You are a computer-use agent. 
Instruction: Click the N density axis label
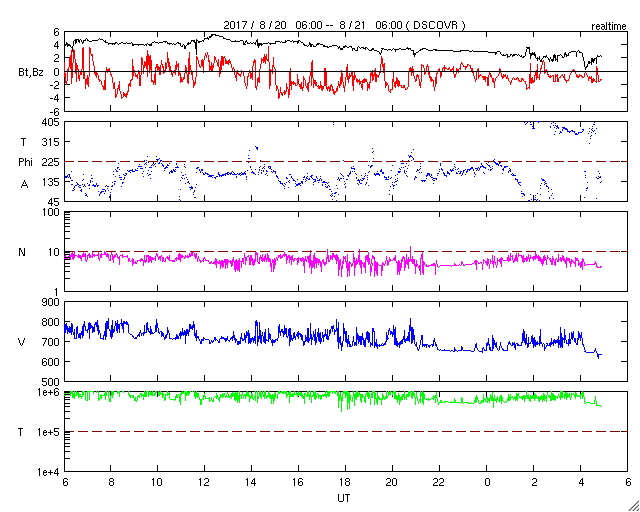(x=22, y=252)
